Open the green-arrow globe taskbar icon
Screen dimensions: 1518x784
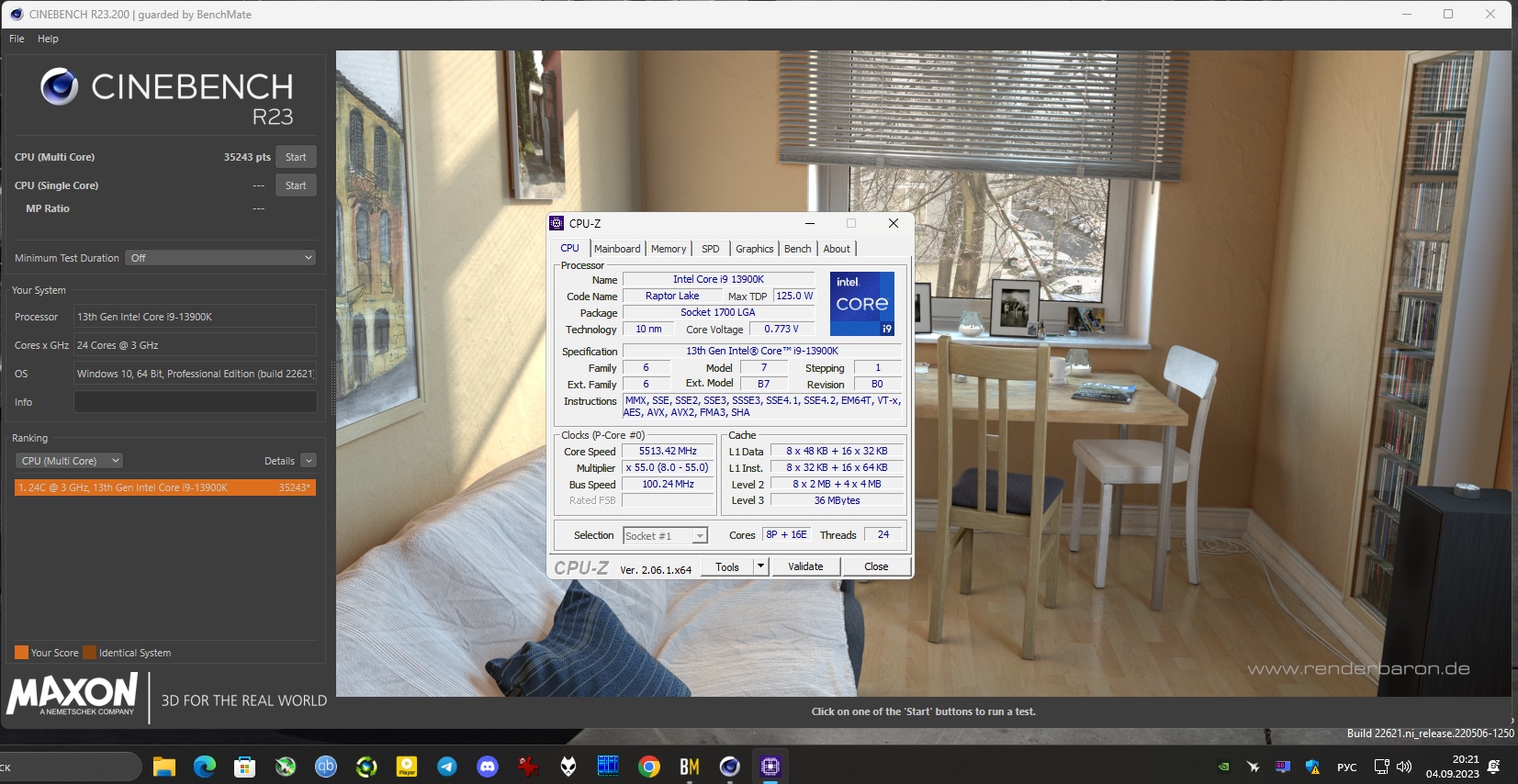point(286,767)
